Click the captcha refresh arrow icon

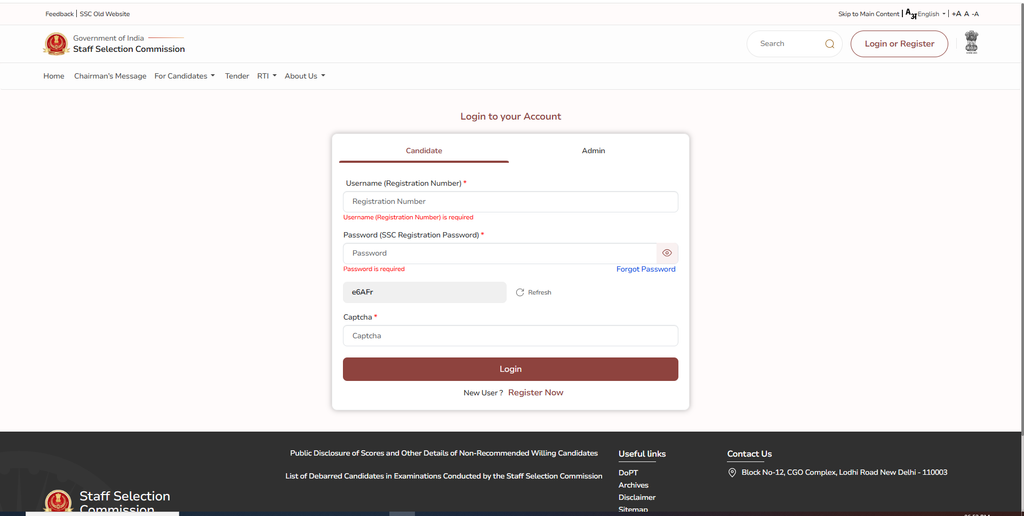[x=520, y=292]
